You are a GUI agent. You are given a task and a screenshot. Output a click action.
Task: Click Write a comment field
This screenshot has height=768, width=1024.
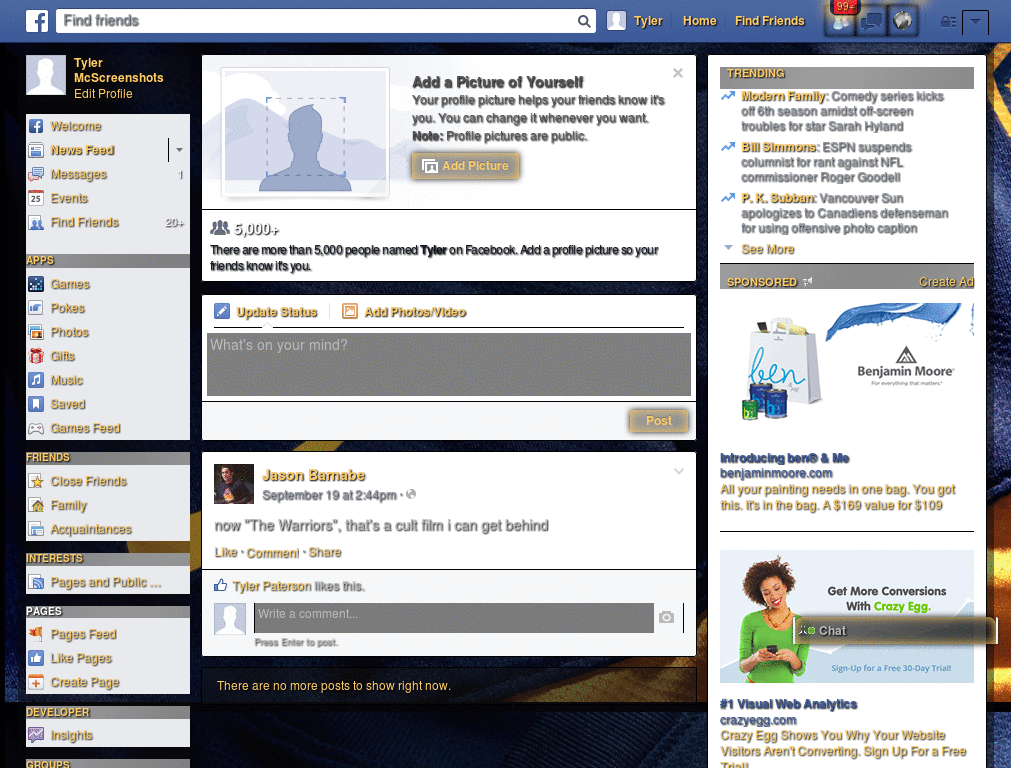[x=454, y=618]
